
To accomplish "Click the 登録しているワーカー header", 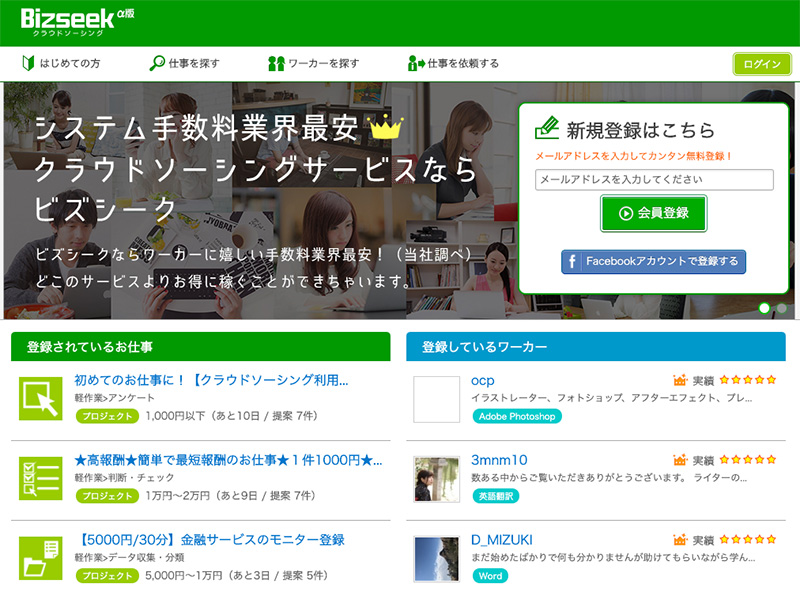I will pyautogui.click(x=596, y=347).
